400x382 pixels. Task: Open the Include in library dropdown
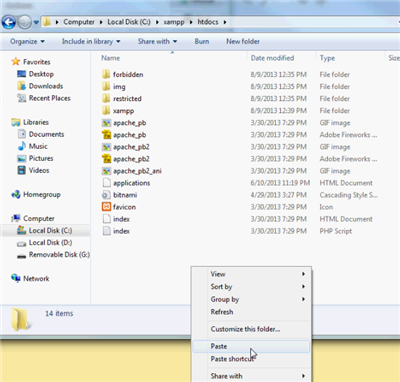[91, 41]
